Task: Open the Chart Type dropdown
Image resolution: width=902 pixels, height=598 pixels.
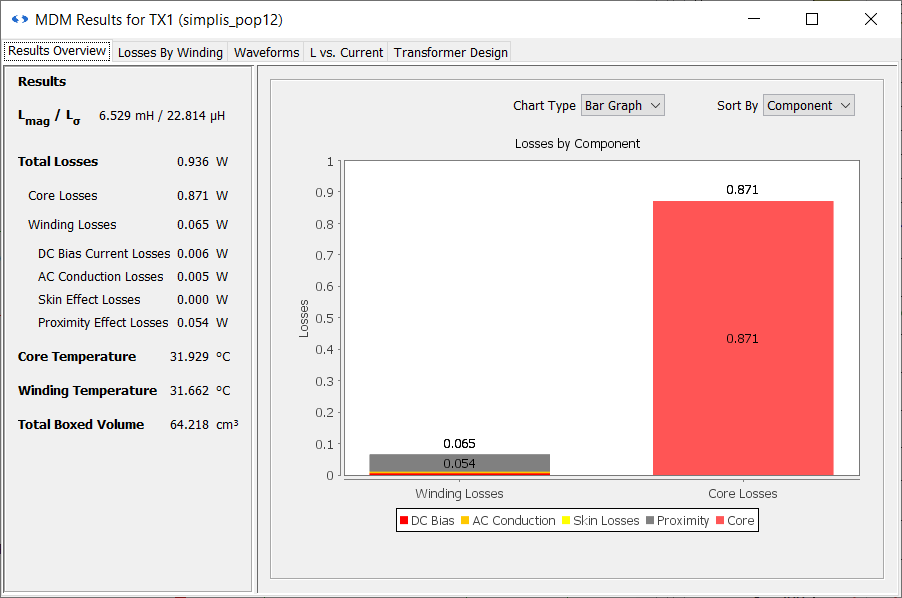Action: pos(622,105)
